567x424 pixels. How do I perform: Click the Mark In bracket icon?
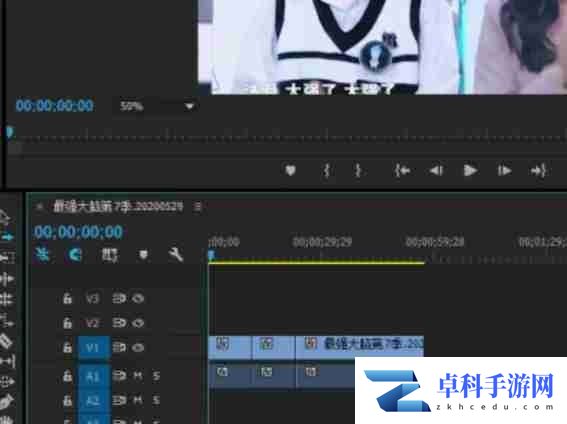pyautogui.click(x=327, y=170)
